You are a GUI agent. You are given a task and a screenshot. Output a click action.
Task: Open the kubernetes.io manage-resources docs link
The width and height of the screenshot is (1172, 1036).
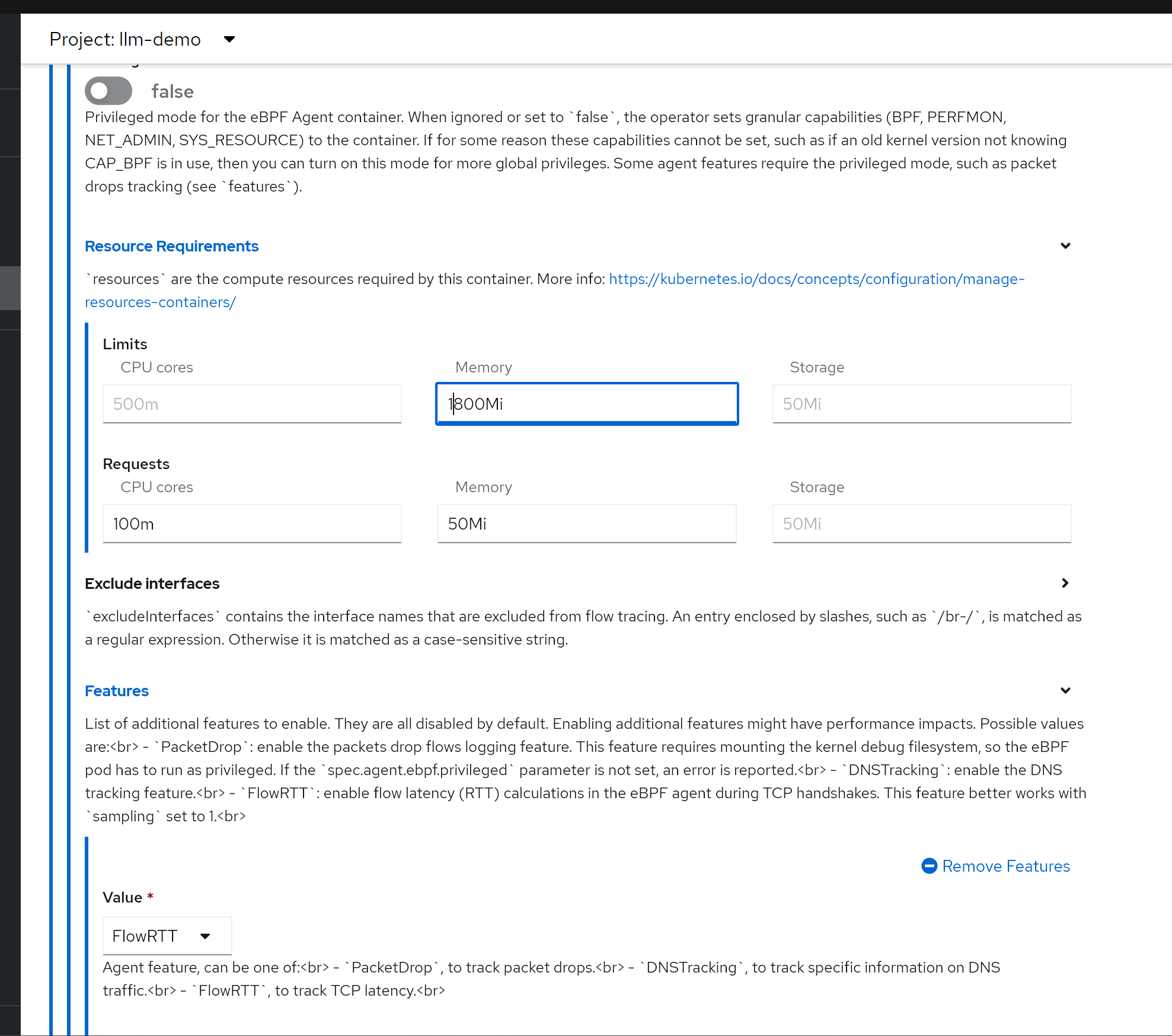point(816,279)
